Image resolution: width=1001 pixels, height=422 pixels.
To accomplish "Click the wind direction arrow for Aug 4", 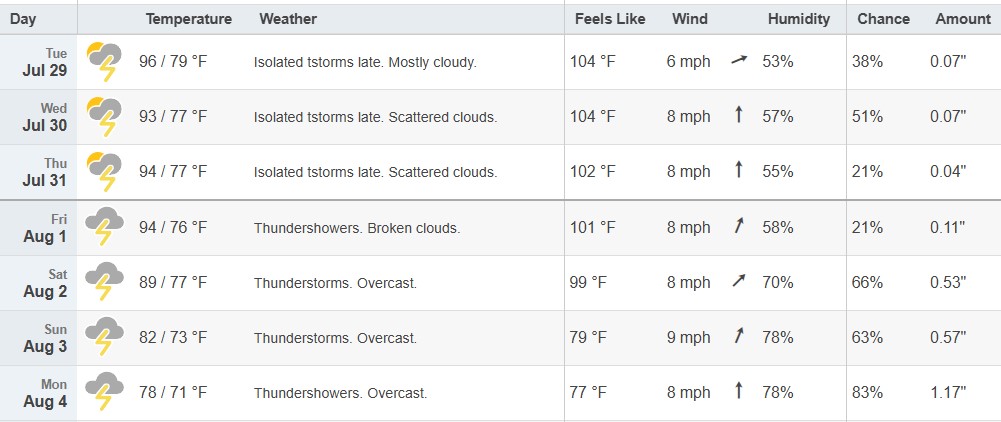I will (739, 391).
